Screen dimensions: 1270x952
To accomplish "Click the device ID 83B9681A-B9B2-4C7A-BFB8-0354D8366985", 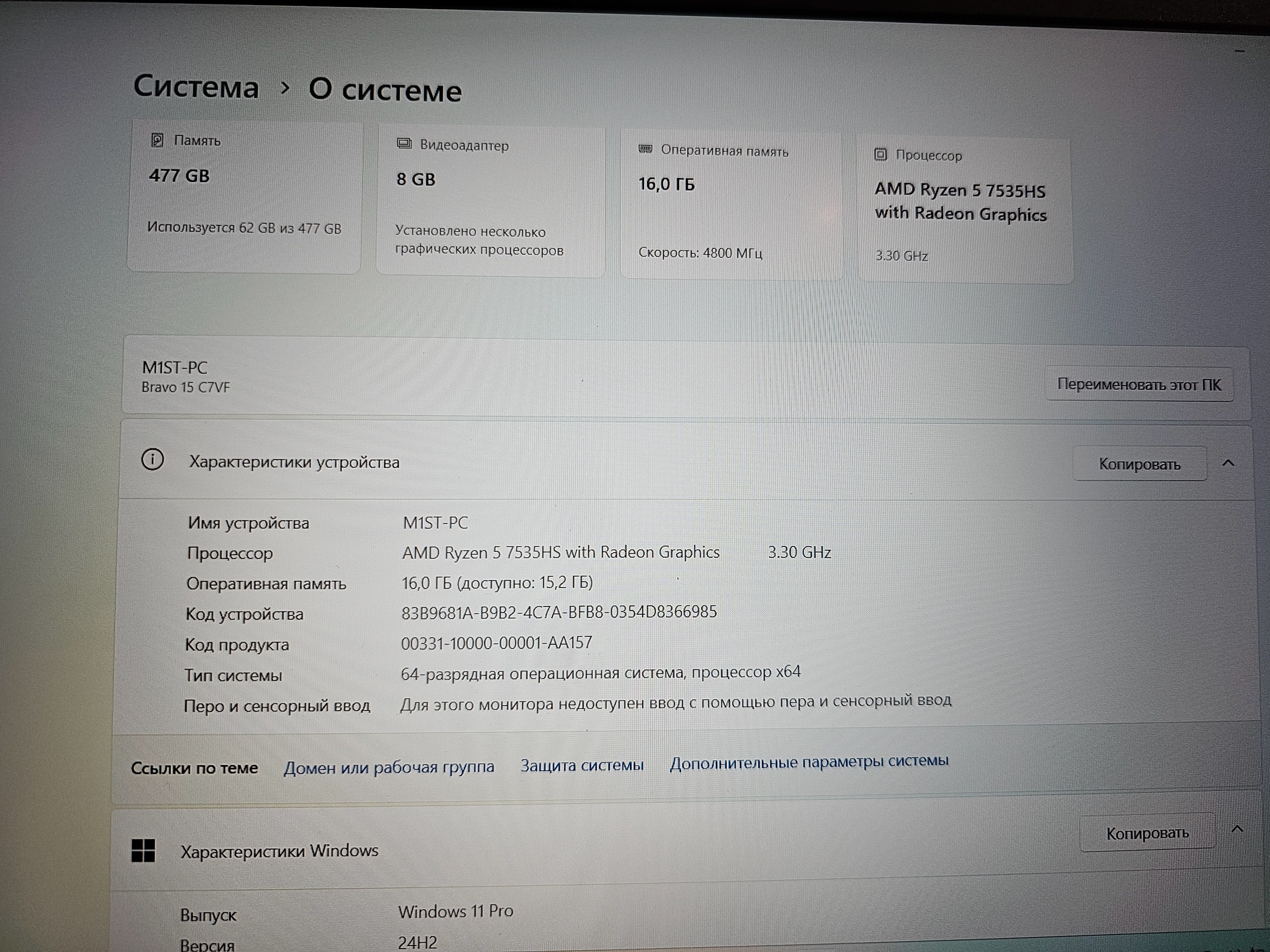I will 559,612.
